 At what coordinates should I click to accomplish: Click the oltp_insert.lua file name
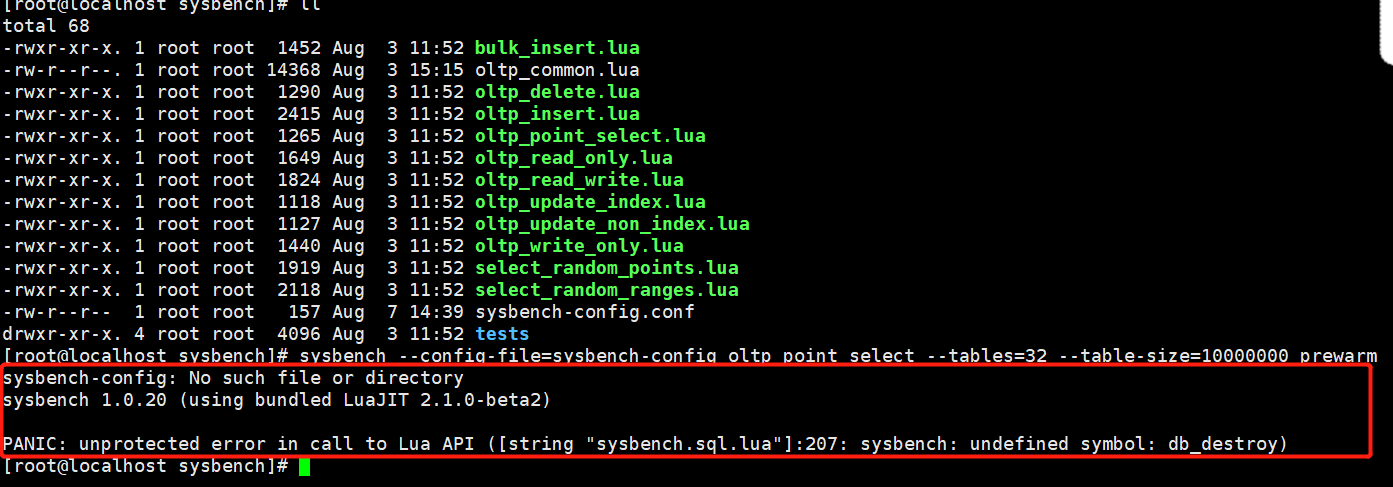click(x=556, y=114)
